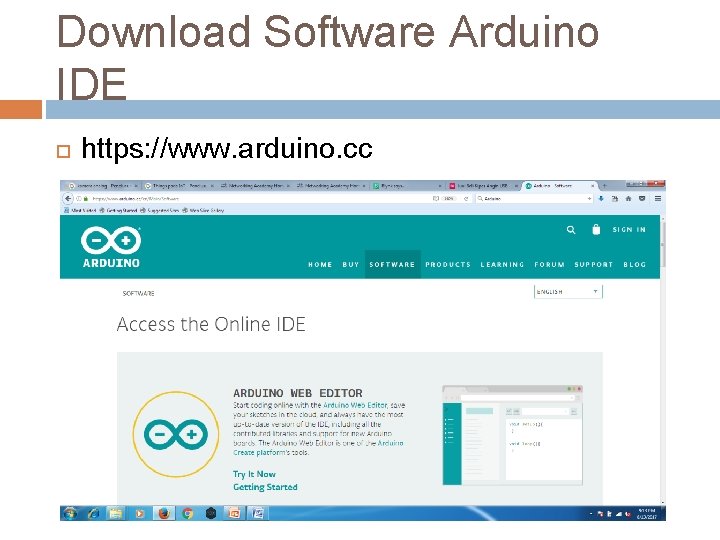
Task: Click the web editor preview screenshot
Action: tap(512, 435)
